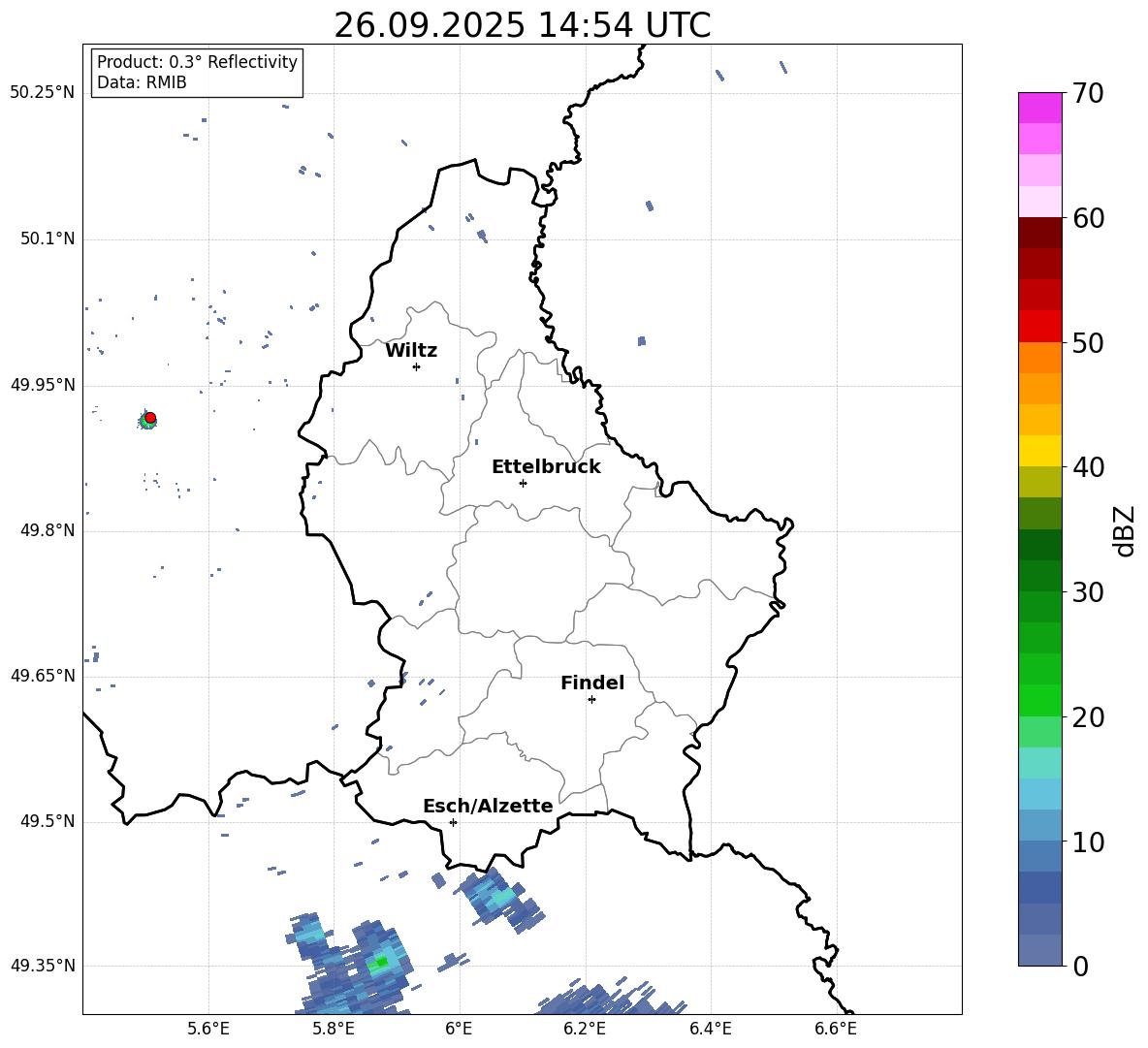Click the 6.2°E longitude label
The width and height of the screenshot is (1148, 1048).
(x=585, y=1029)
